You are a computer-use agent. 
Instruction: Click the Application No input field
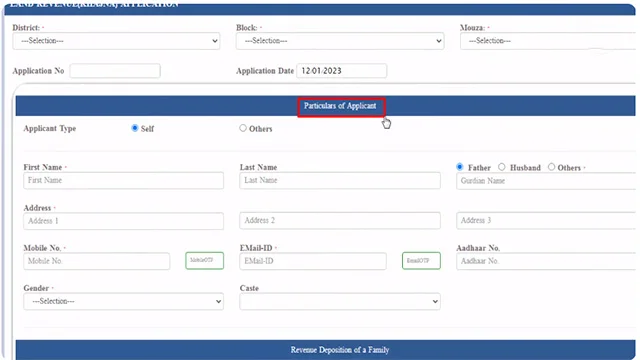coord(115,71)
